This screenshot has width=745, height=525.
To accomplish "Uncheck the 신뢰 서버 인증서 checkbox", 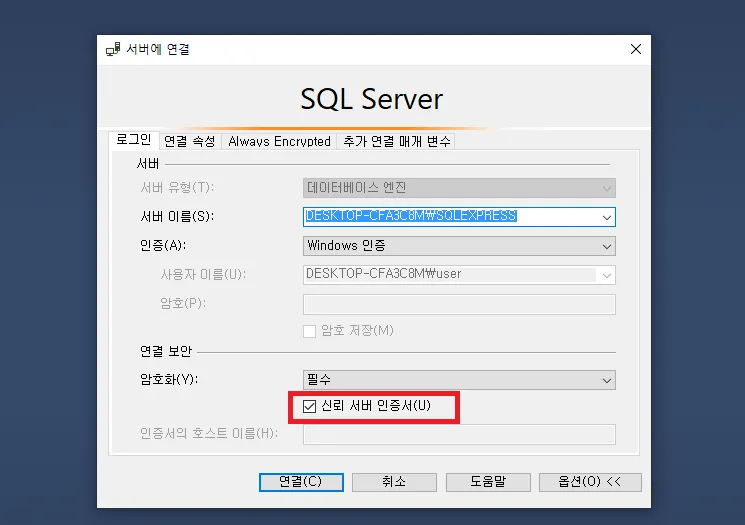I will tap(309, 406).
